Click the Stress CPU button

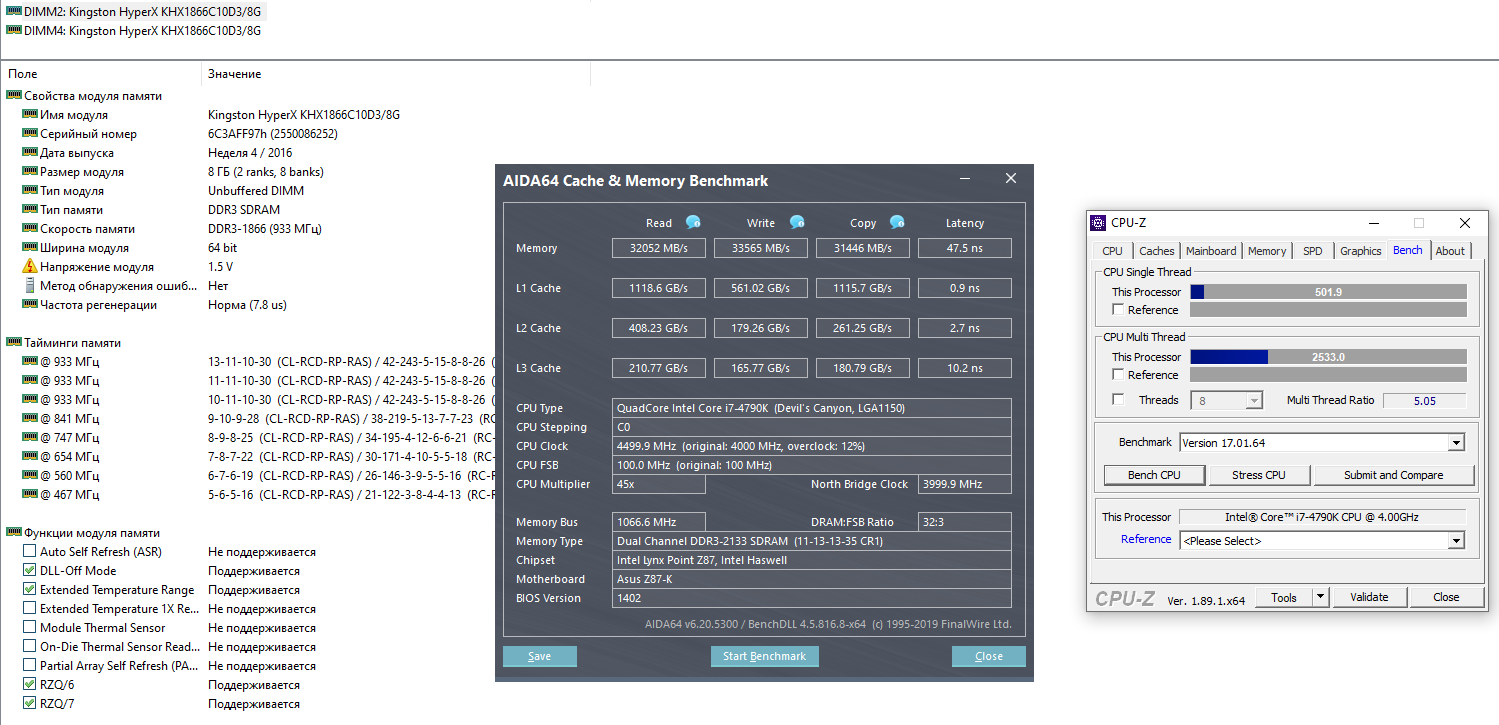1260,475
